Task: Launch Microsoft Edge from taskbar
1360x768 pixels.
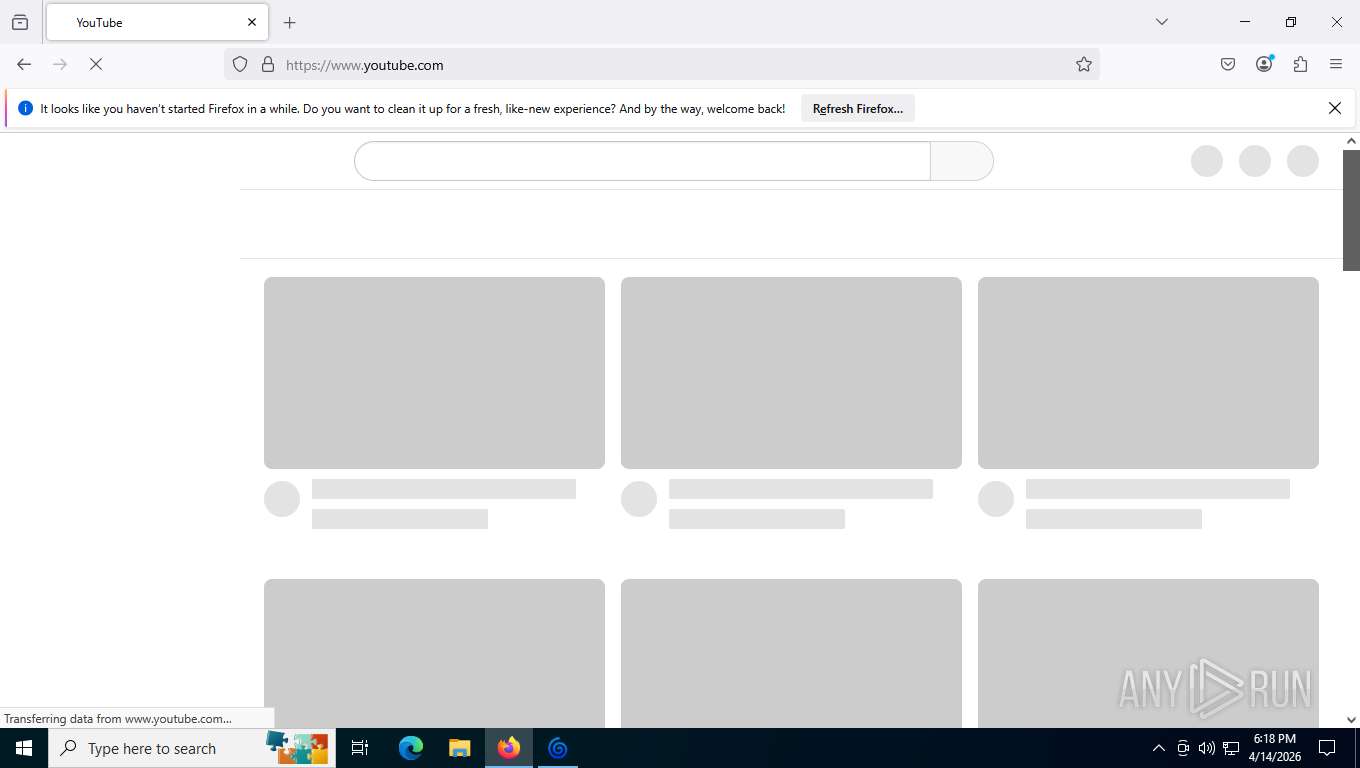Action: pyautogui.click(x=411, y=748)
